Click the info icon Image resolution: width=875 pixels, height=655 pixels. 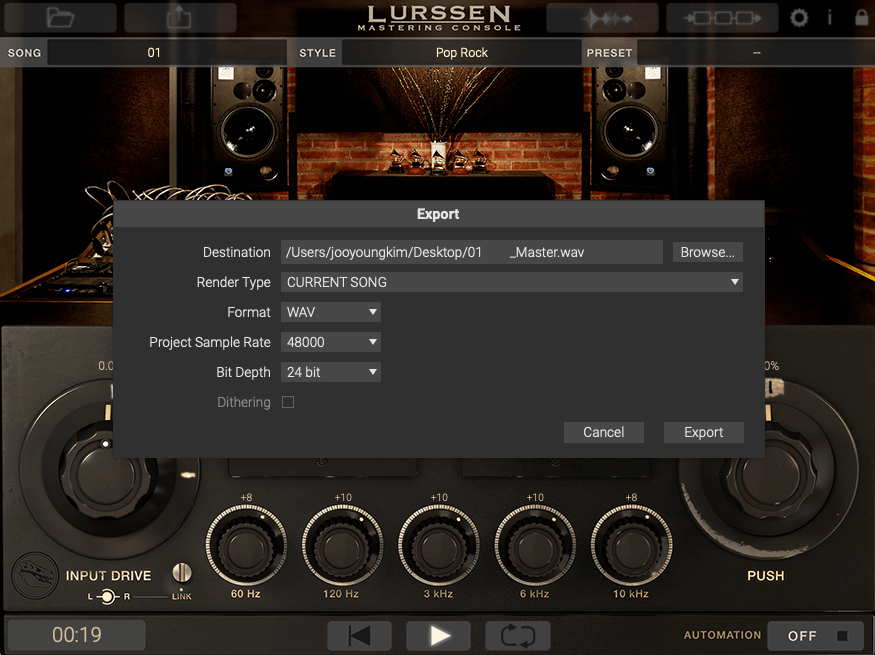[829, 18]
